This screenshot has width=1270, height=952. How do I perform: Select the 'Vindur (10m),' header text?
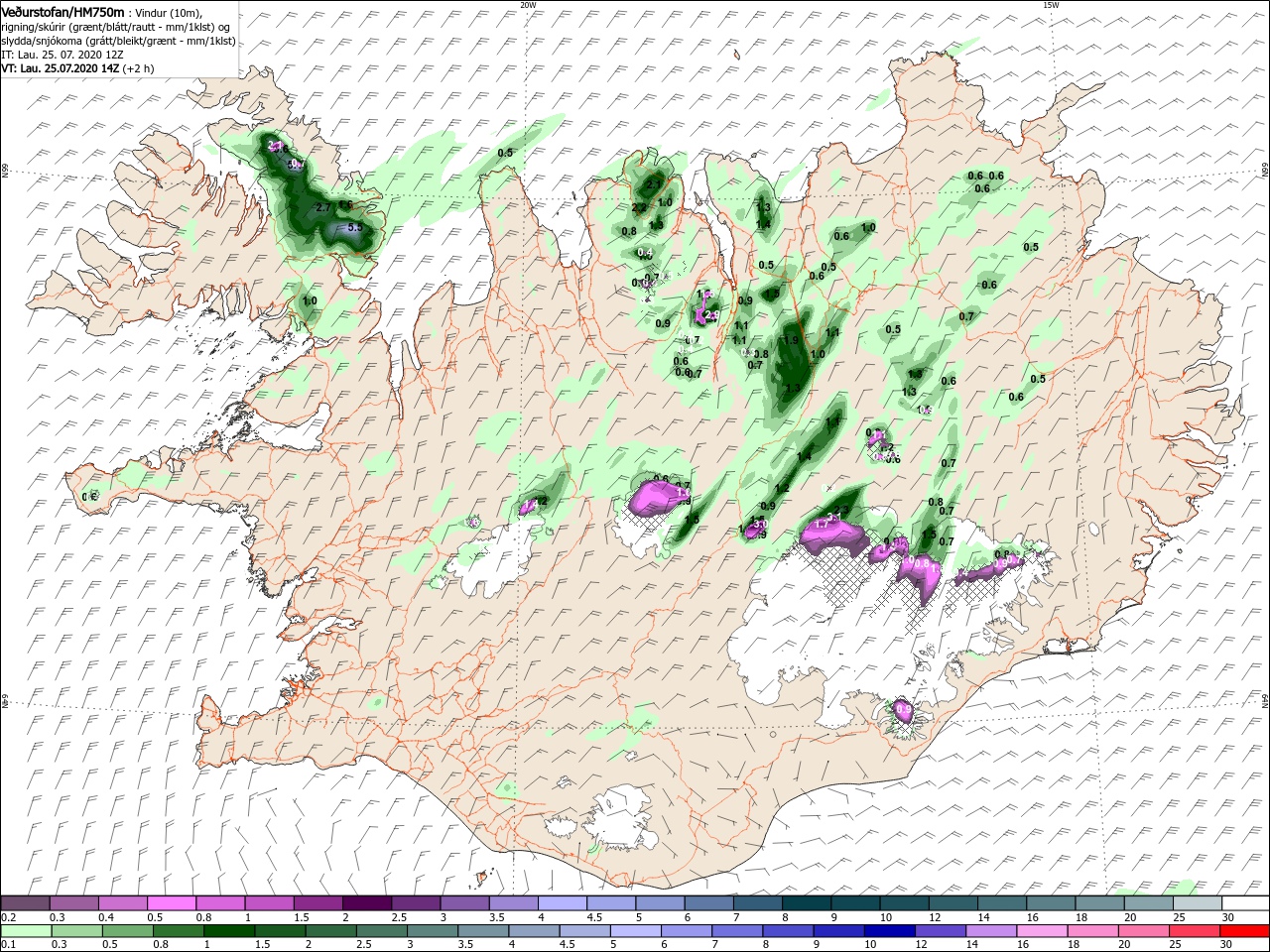pyautogui.click(x=169, y=12)
